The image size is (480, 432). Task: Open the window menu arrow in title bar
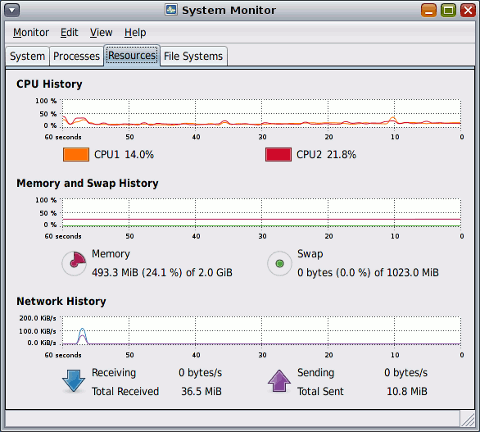(x=12, y=10)
